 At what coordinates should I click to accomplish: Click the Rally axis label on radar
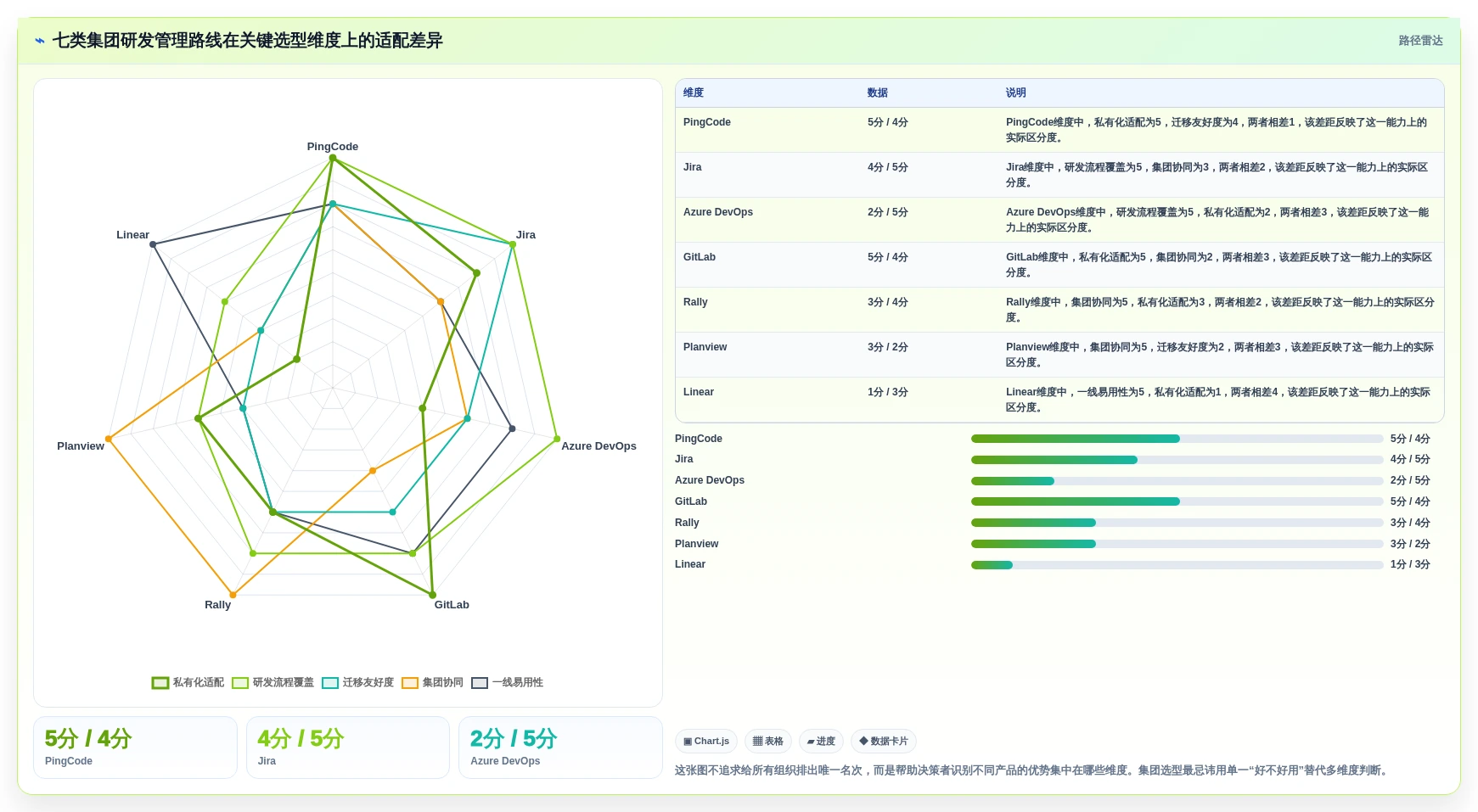tap(217, 605)
